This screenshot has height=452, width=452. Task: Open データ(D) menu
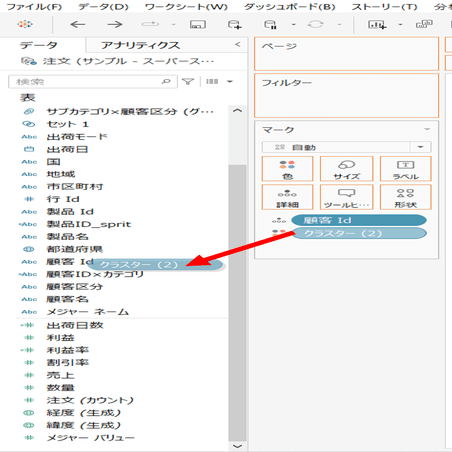(103, 7)
